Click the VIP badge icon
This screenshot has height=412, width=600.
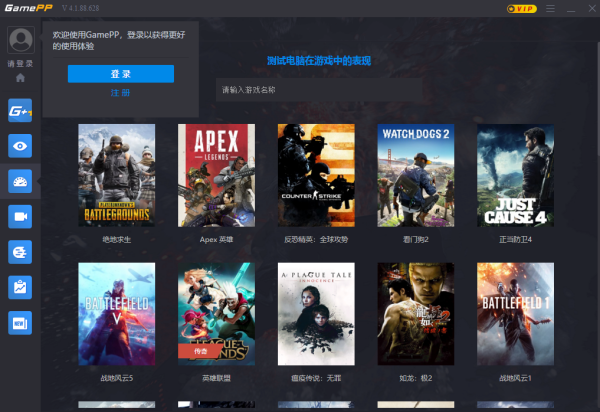pyautogui.click(x=522, y=8)
